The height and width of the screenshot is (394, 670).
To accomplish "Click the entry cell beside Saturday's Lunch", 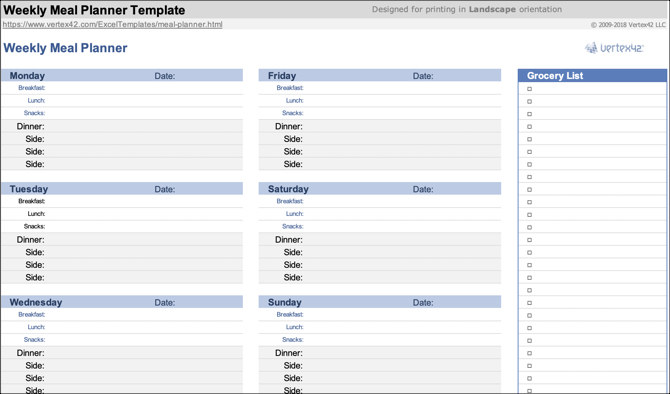I will coord(403,214).
